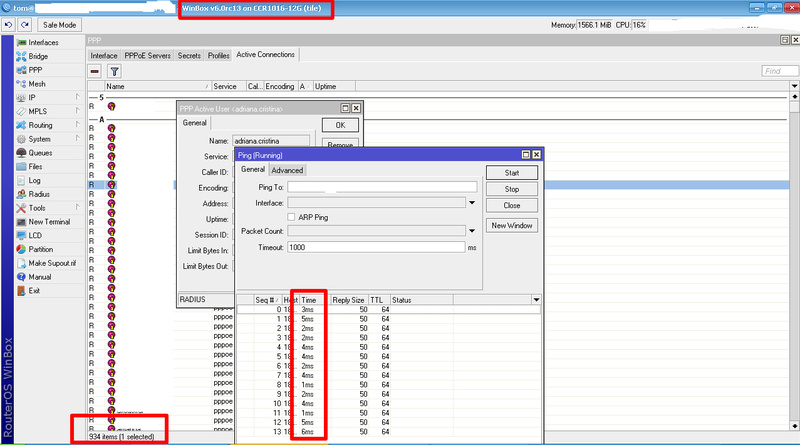Open Routing sidebar menu

coord(40,125)
